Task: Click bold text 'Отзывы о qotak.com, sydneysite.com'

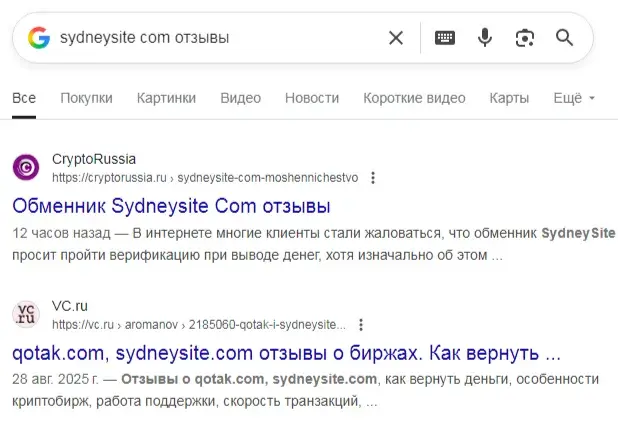Action: tap(249, 379)
